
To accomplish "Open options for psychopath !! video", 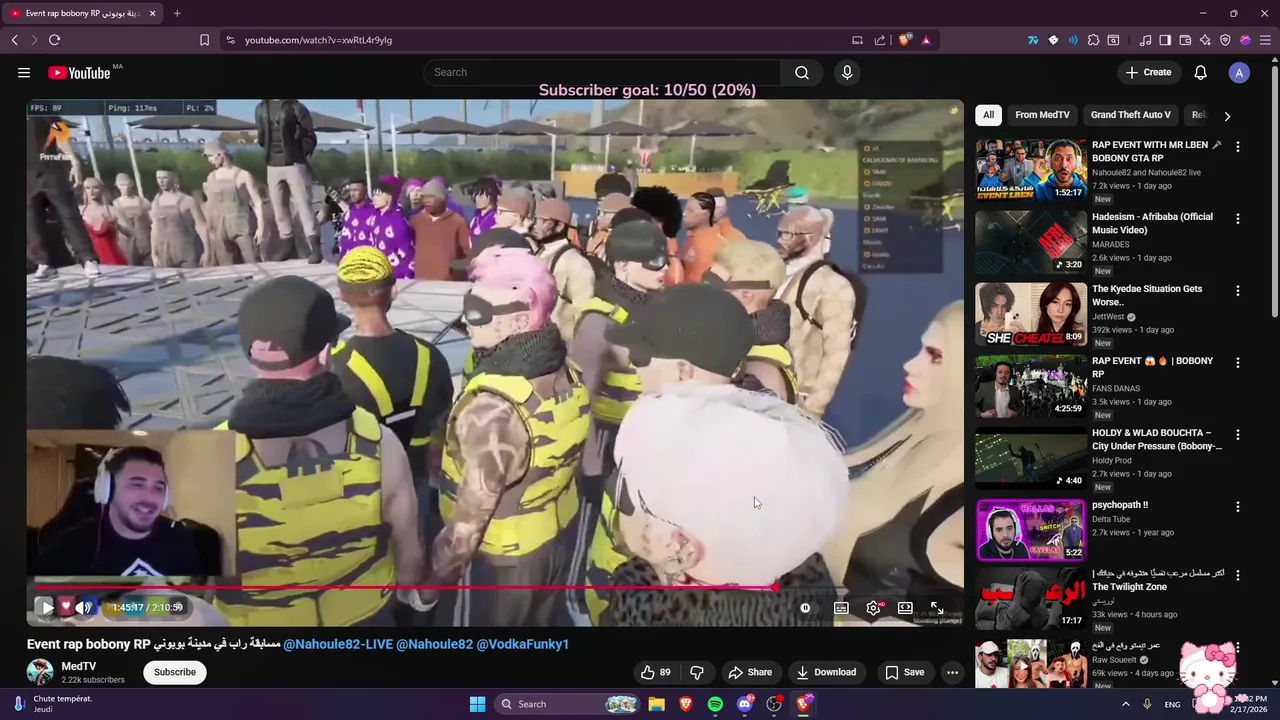I will click(x=1238, y=507).
